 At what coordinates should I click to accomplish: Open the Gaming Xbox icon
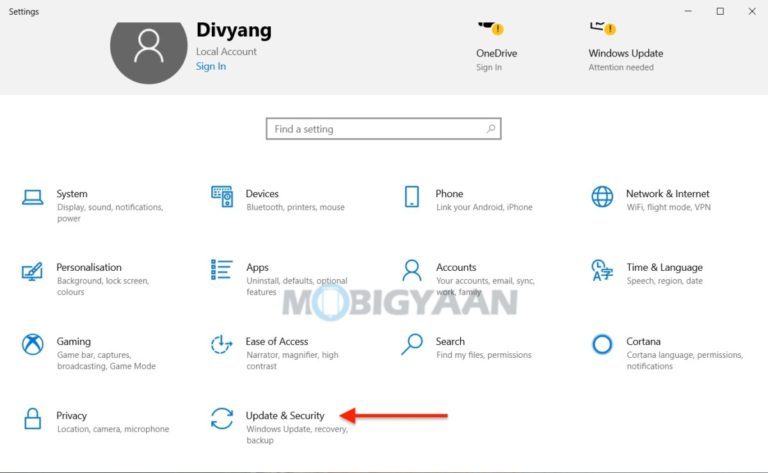click(x=33, y=345)
